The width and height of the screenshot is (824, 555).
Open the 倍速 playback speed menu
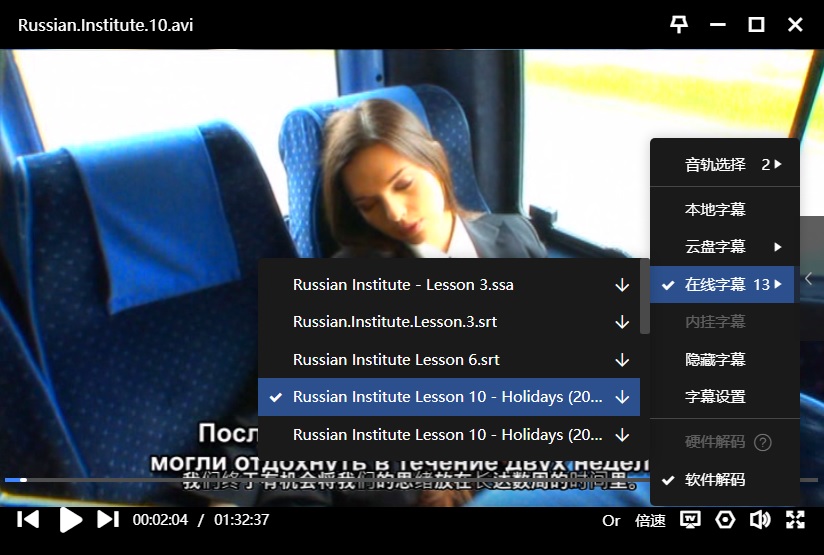pyautogui.click(x=650, y=520)
